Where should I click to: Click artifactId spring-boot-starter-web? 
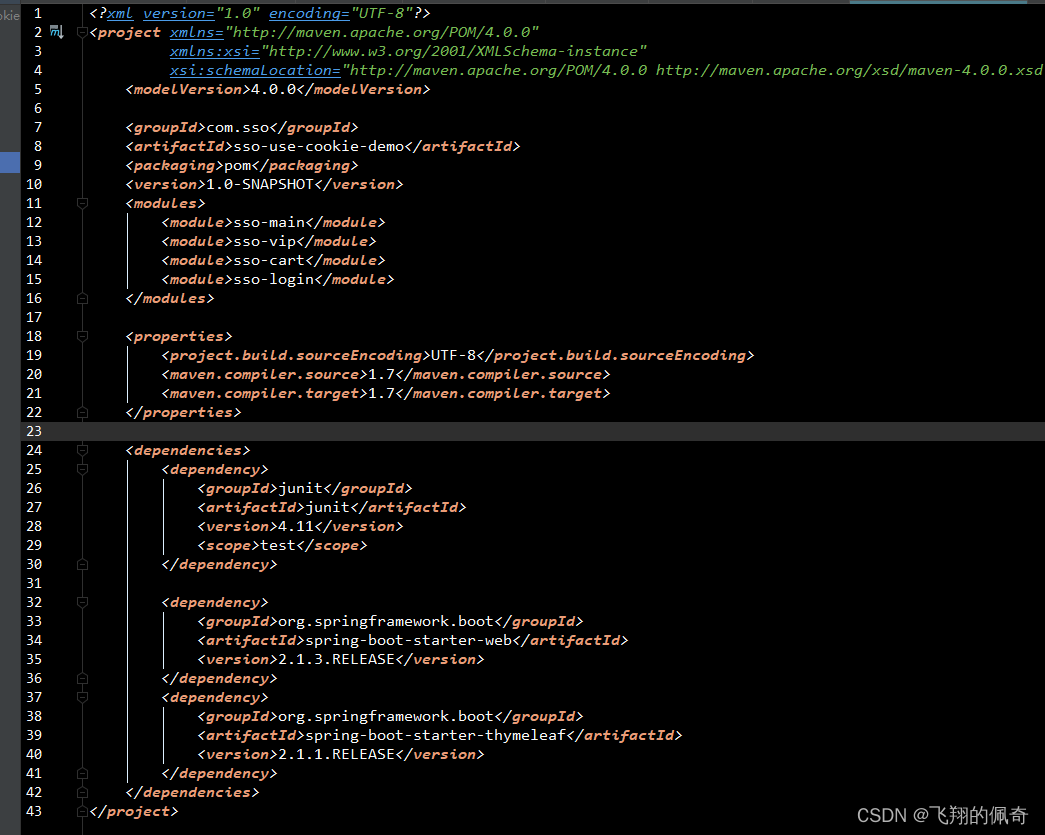click(x=409, y=640)
